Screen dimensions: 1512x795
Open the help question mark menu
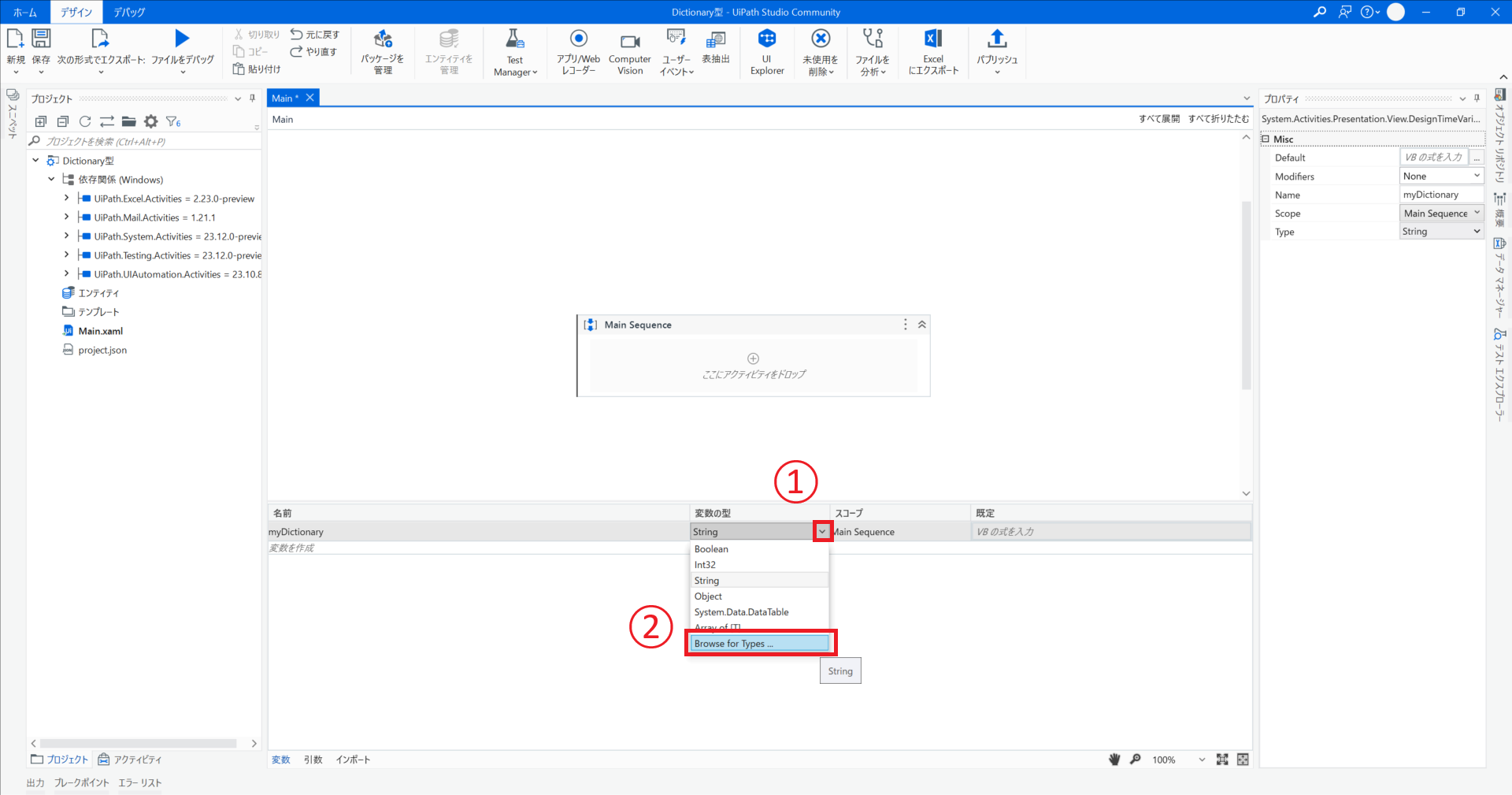[1371, 12]
